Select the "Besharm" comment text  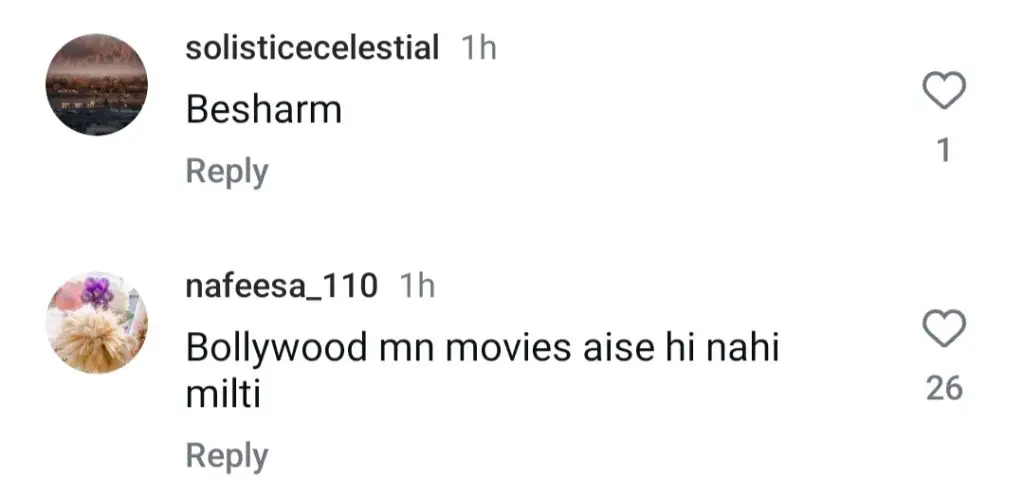[x=264, y=110]
